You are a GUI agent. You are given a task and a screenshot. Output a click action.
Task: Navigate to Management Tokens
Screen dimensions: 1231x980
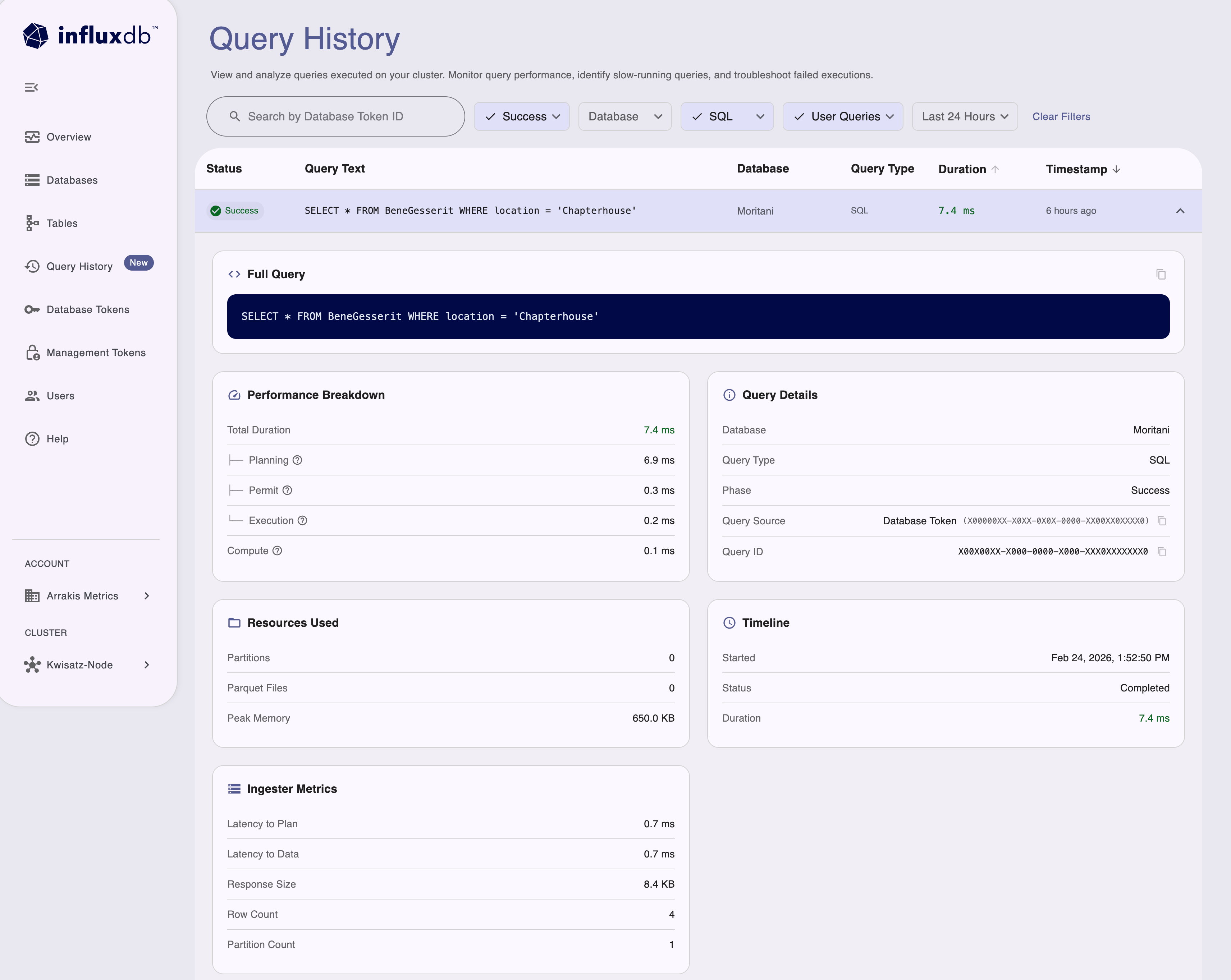95,353
